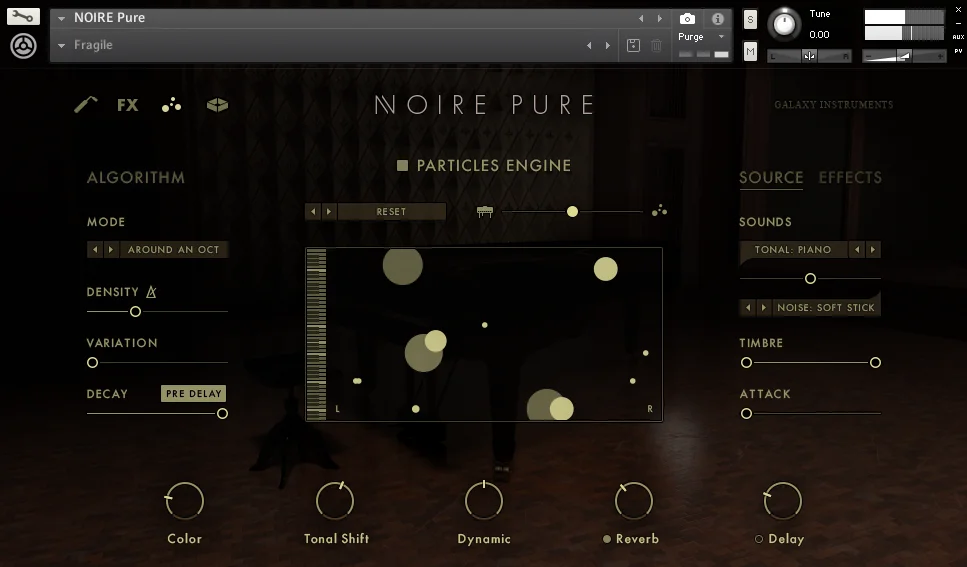
Task: Choose next Tonal Piano sound
Action: click(x=873, y=249)
